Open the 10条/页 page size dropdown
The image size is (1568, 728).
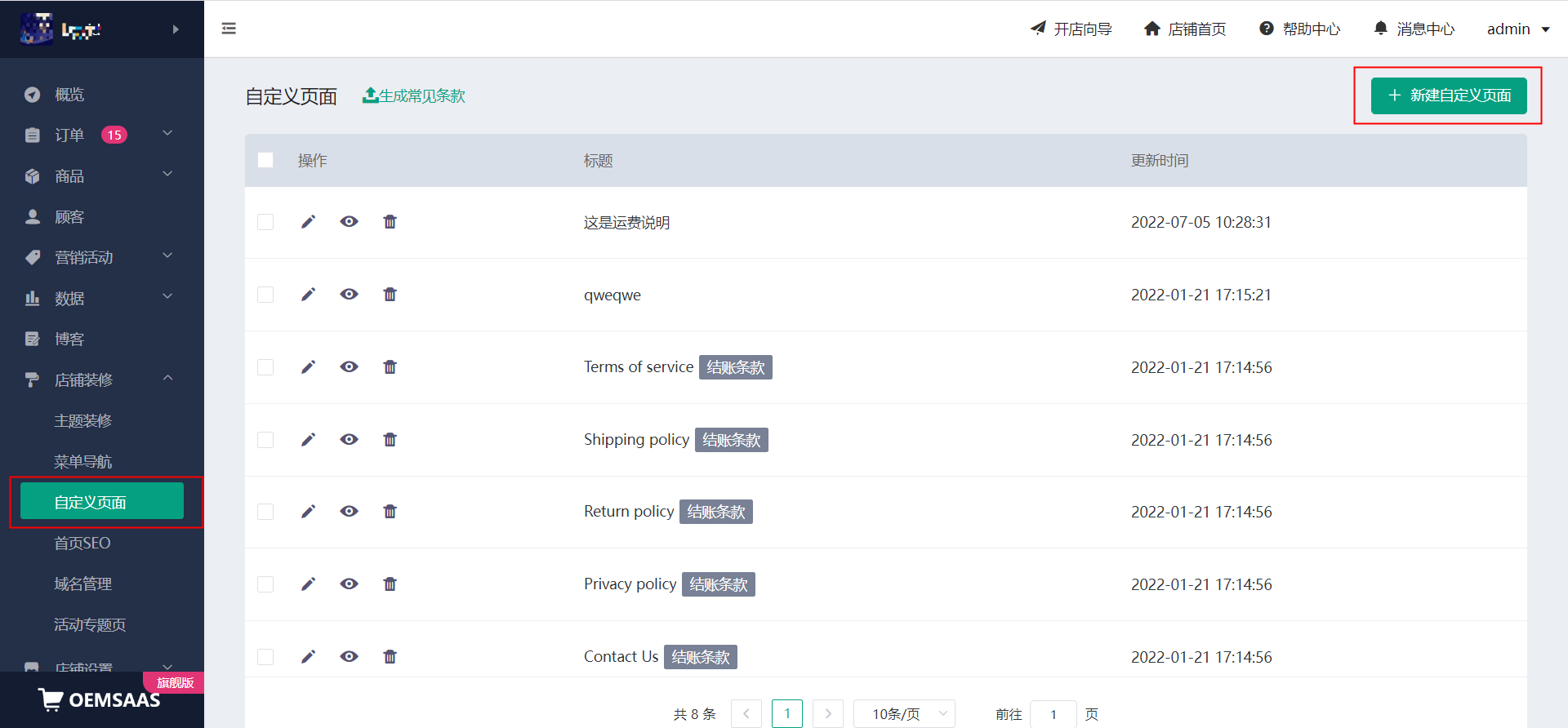coord(904,714)
